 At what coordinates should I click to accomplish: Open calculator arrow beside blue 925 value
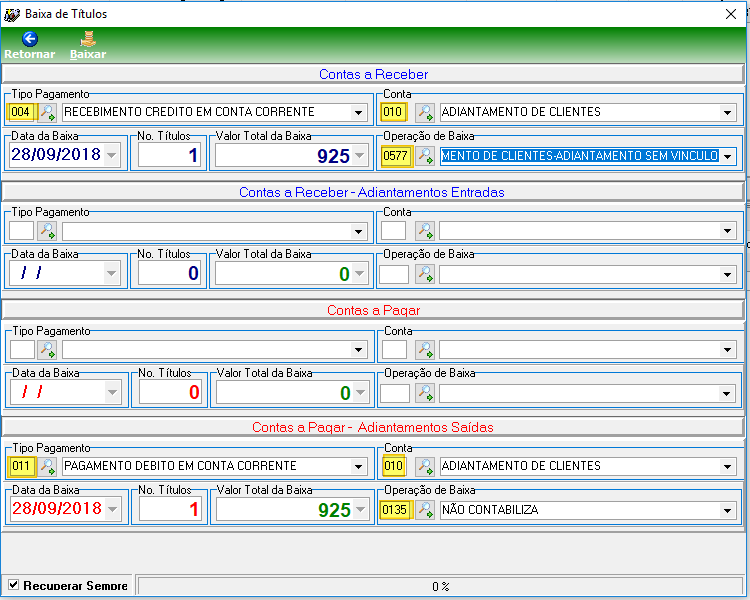[360, 156]
